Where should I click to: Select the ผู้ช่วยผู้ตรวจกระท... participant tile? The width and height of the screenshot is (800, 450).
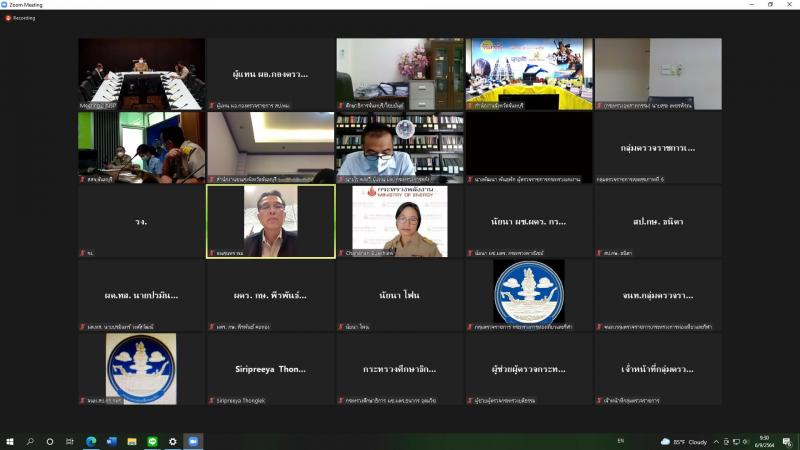coord(529,369)
